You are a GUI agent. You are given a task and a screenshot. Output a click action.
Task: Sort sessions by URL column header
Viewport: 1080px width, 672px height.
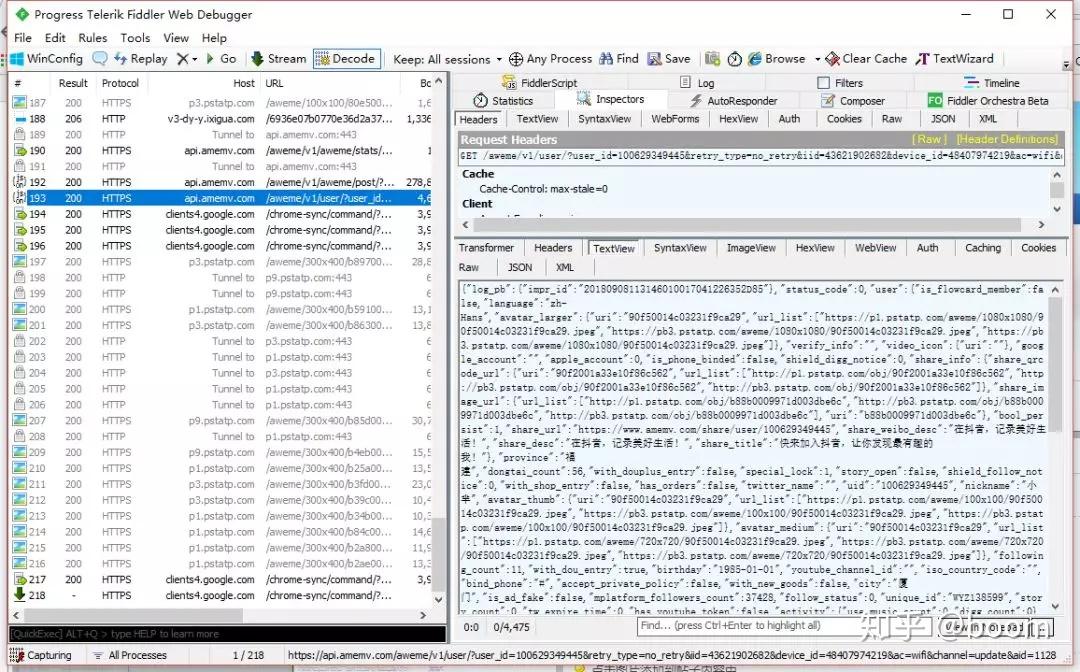point(274,83)
